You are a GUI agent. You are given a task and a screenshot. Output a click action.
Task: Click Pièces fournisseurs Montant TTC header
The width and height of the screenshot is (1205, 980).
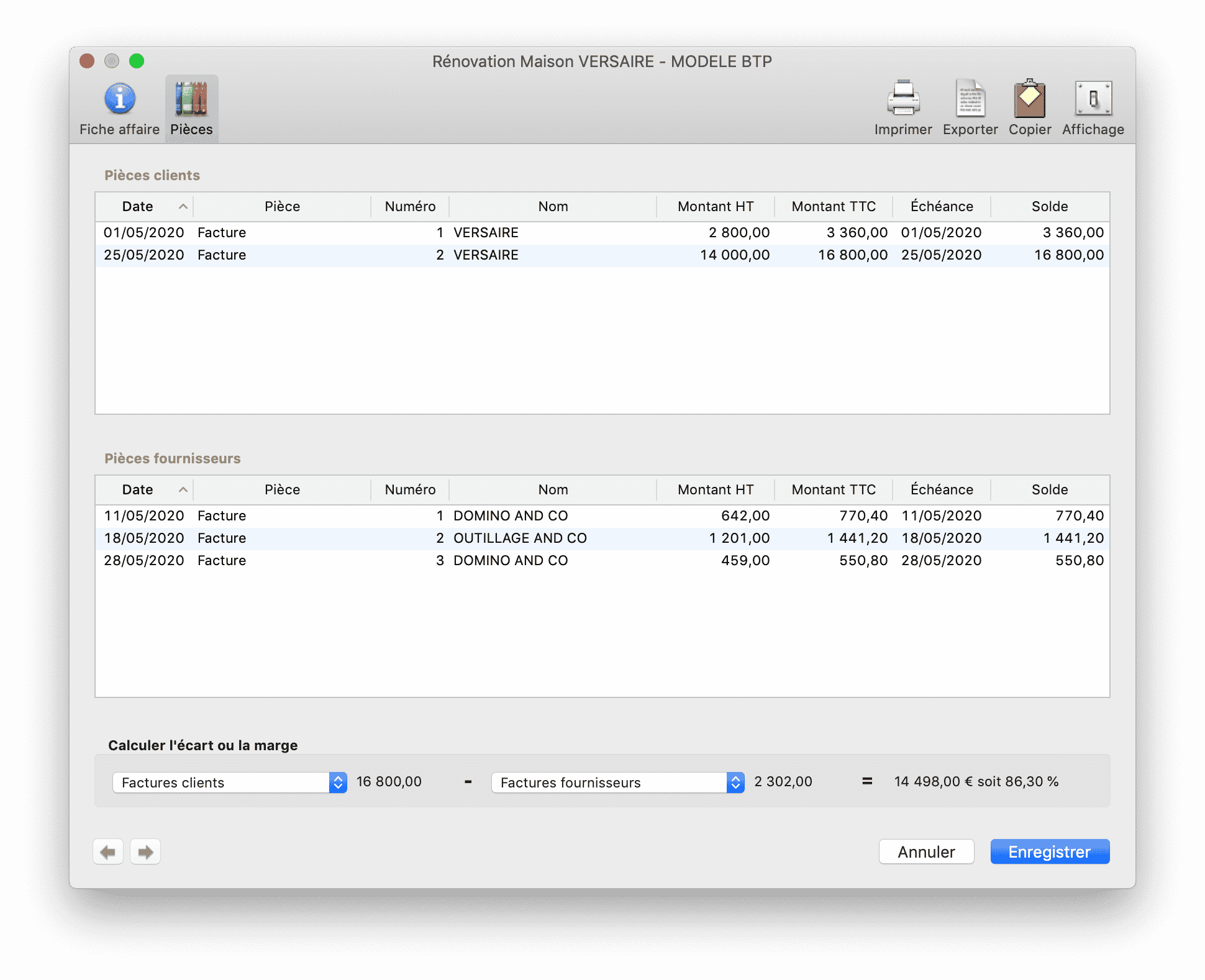834,489
